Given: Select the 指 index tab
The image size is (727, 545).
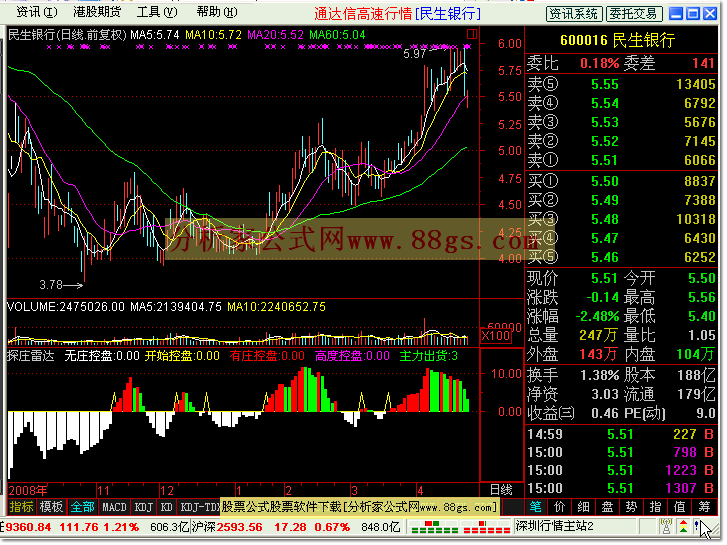Looking at the screenshot, I should (655, 507).
